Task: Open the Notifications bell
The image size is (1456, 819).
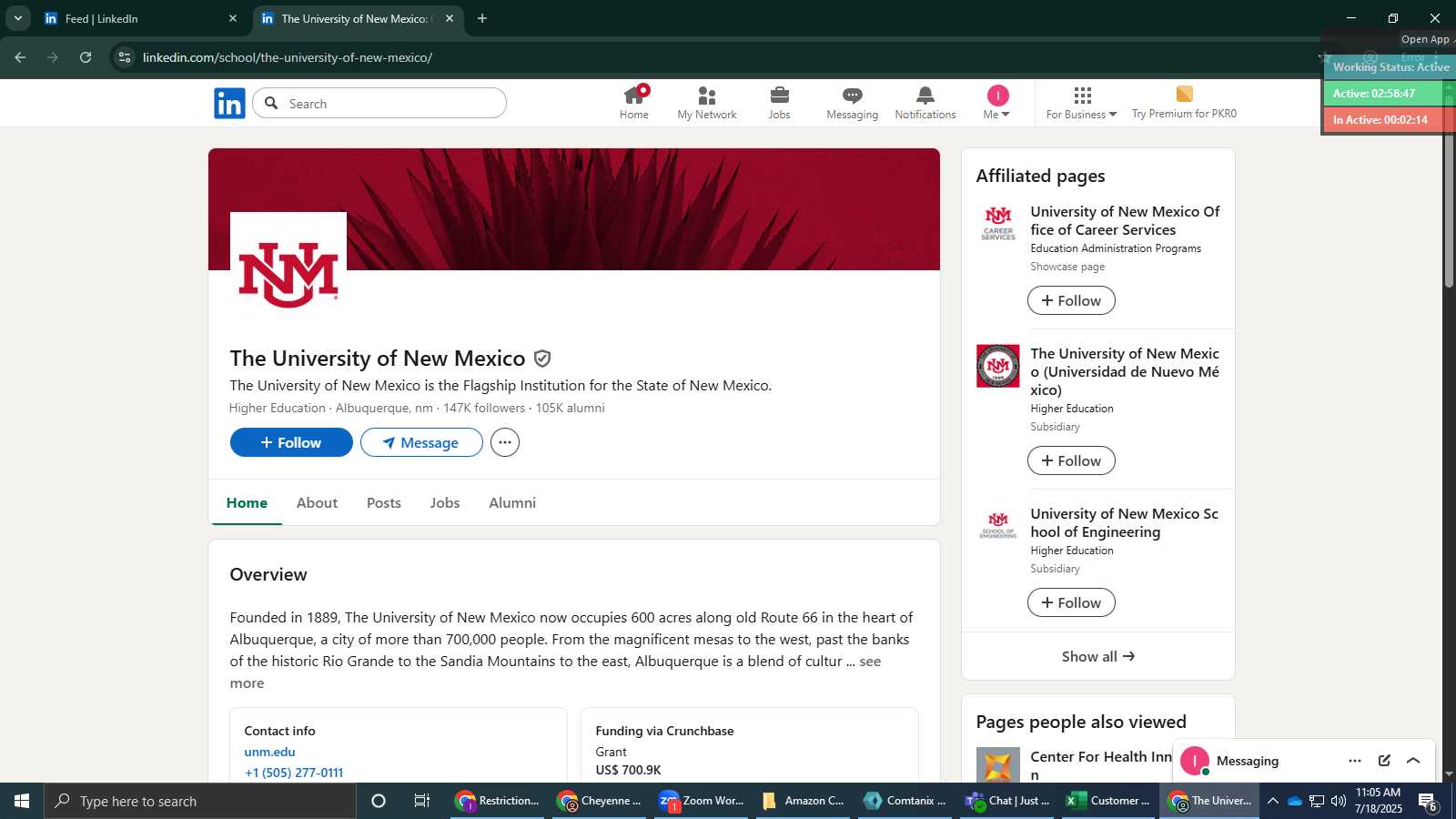Action: (x=925, y=102)
